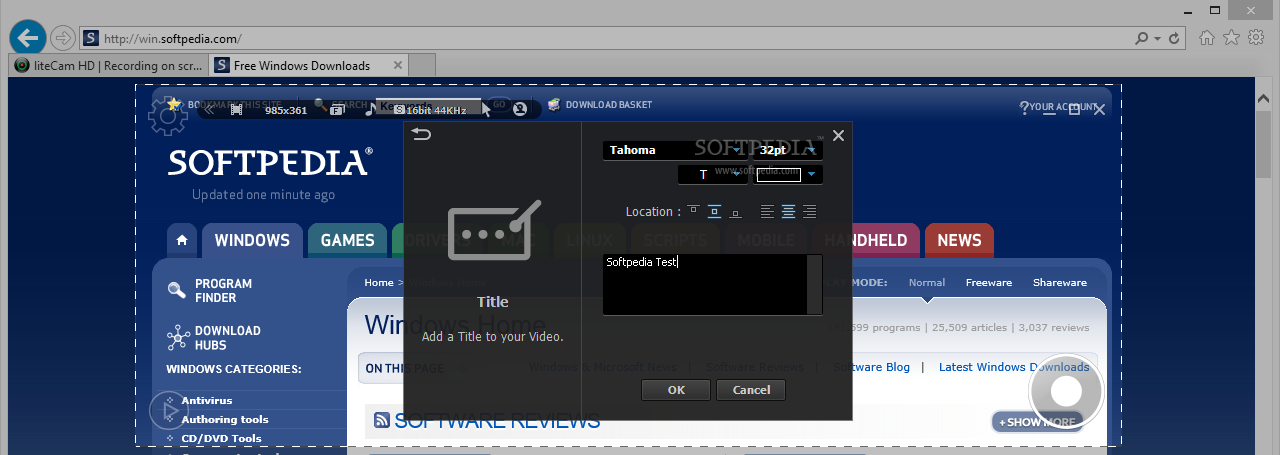Click the music note audio icon
The image size is (1280, 455).
coord(369,110)
